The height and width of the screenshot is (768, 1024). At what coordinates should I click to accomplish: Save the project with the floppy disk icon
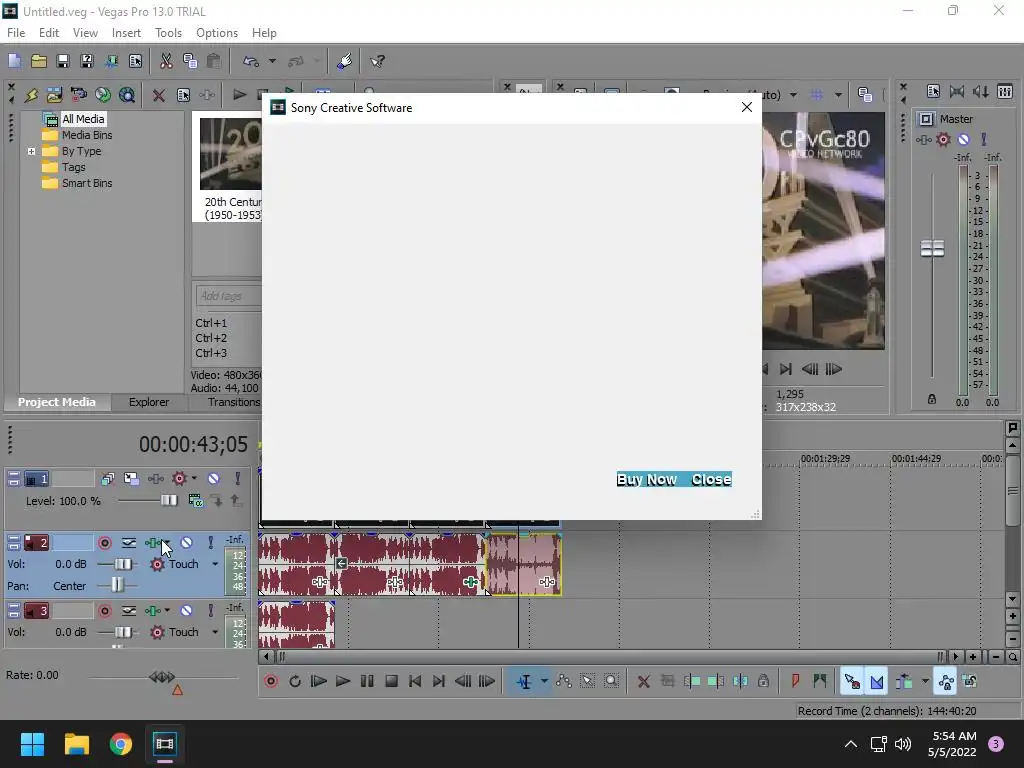pyautogui.click(x=63, y=61)
